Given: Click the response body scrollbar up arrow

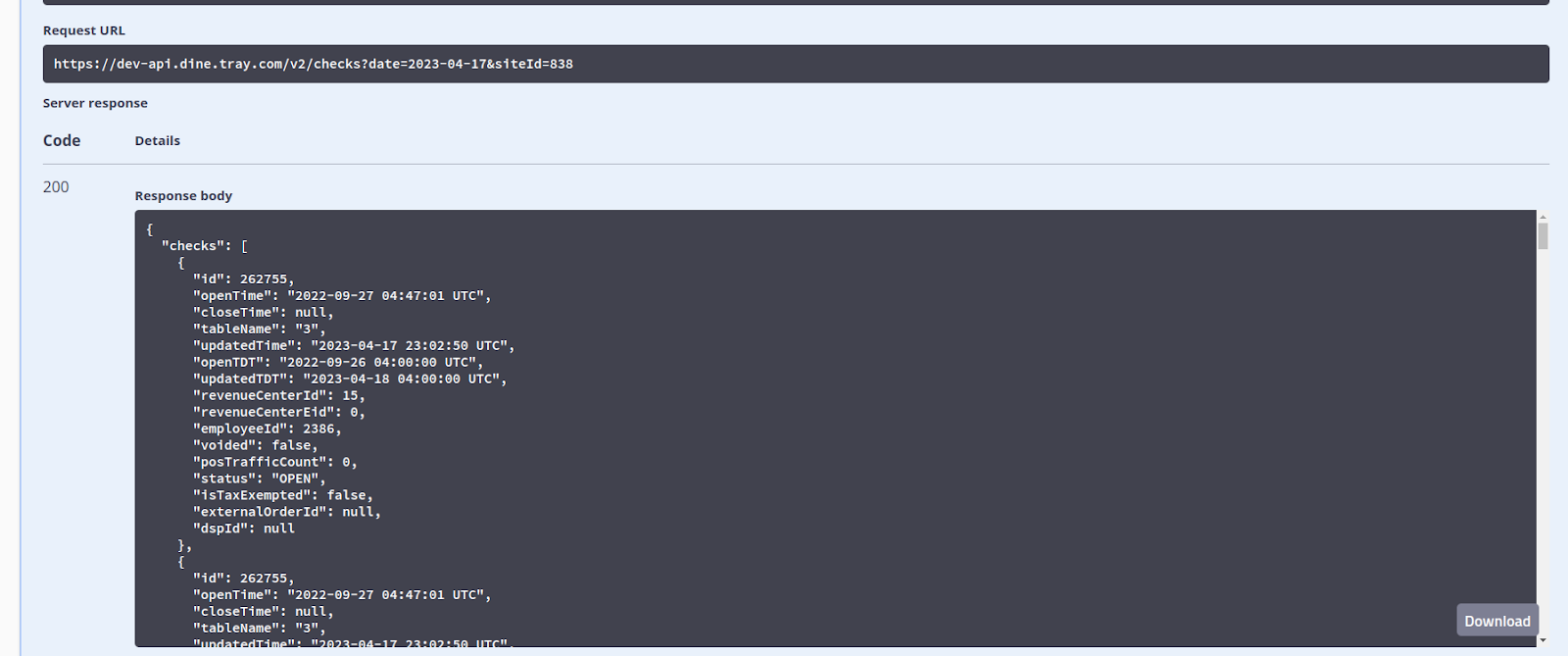Looking at the screenshot, I should pos(1543,217).
